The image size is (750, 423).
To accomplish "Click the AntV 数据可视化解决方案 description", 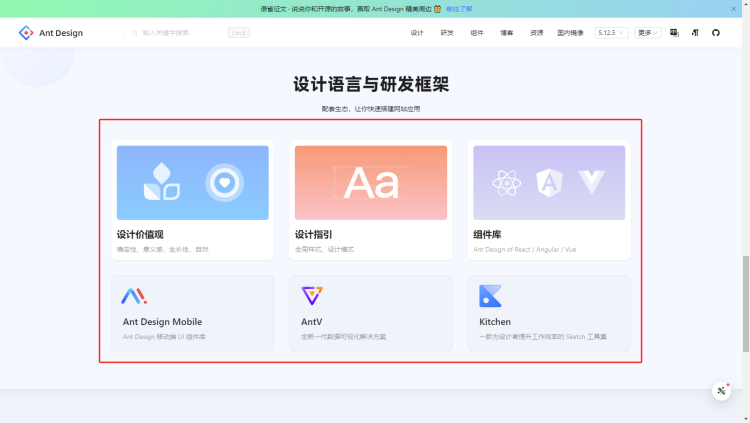I will 343,337.
